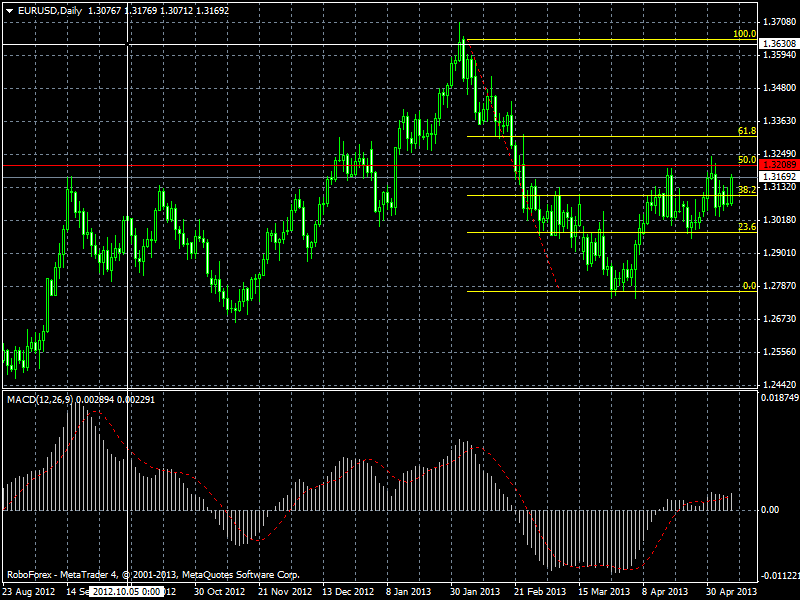Click the MACD scale maximum 0.018749
This screenshot has height=600, width=800.
(779, 397)
